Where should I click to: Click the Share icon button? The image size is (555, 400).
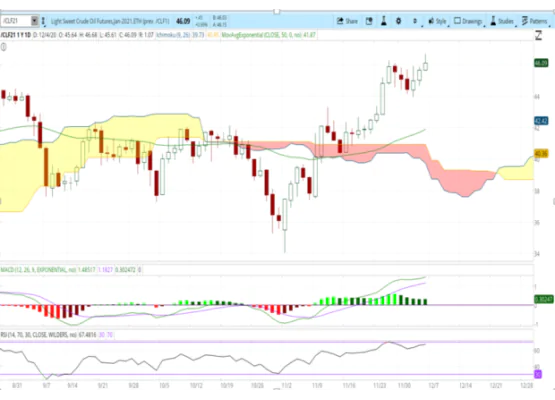347,21
